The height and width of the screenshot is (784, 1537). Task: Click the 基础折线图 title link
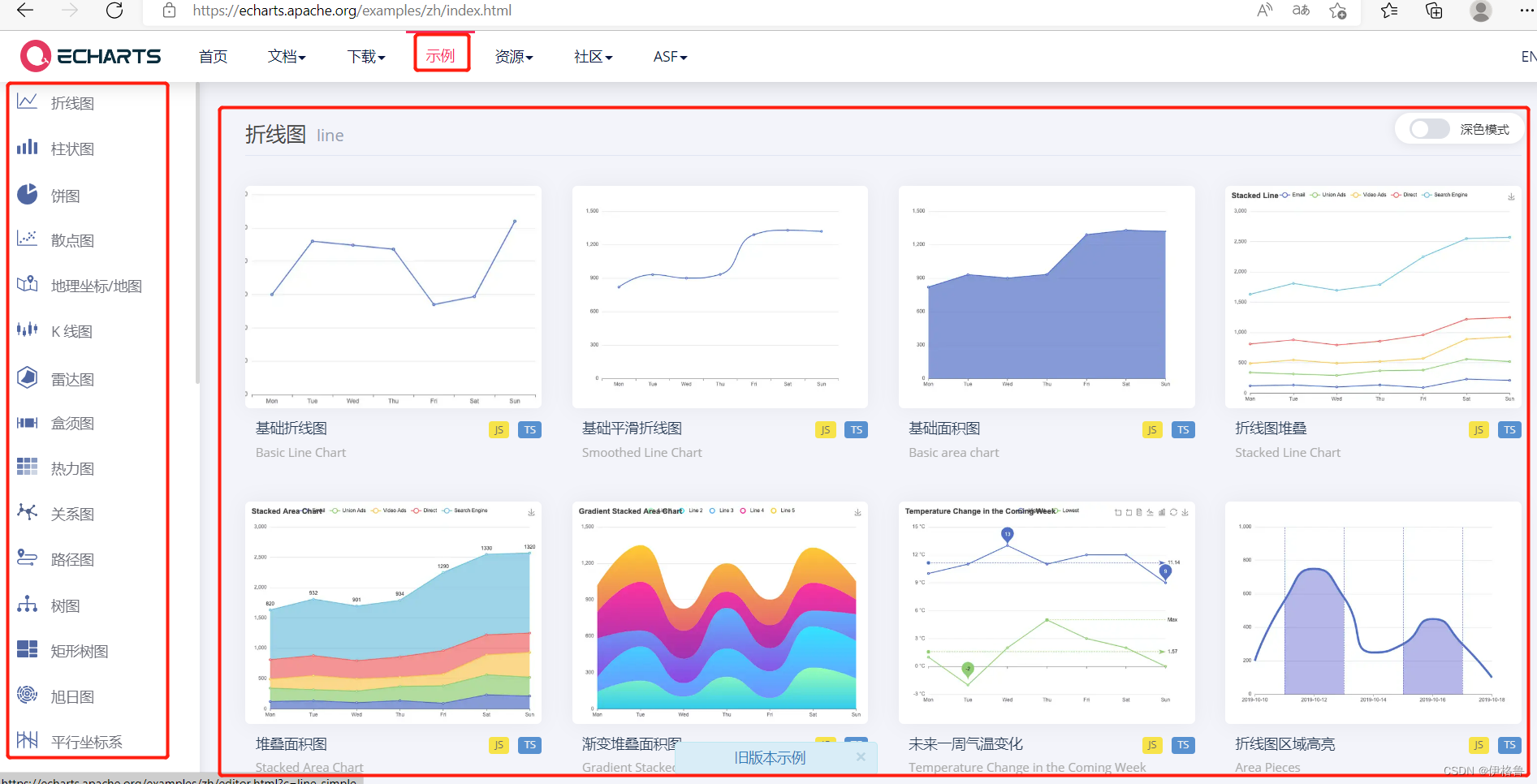[x=291, y=428]
